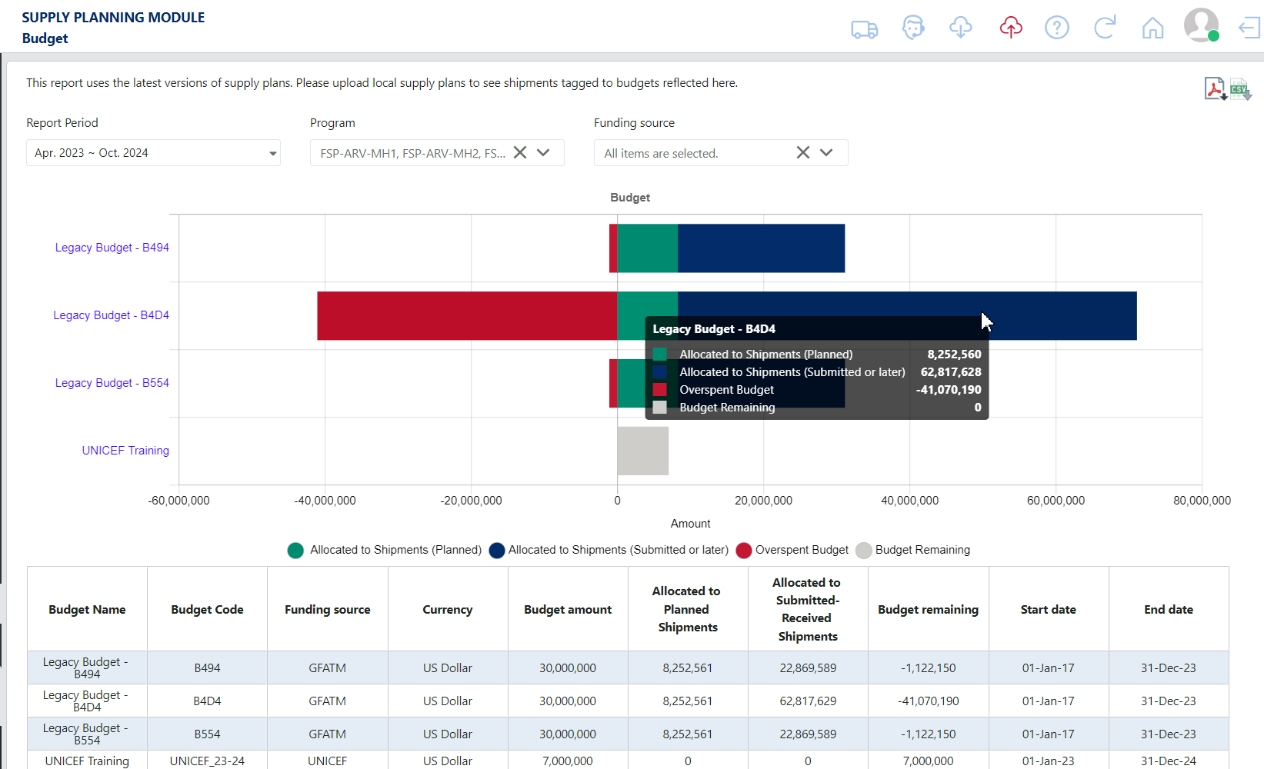
Task: Click the Budget Name column header
Action: pyautogui.click(x=88, y=610)
